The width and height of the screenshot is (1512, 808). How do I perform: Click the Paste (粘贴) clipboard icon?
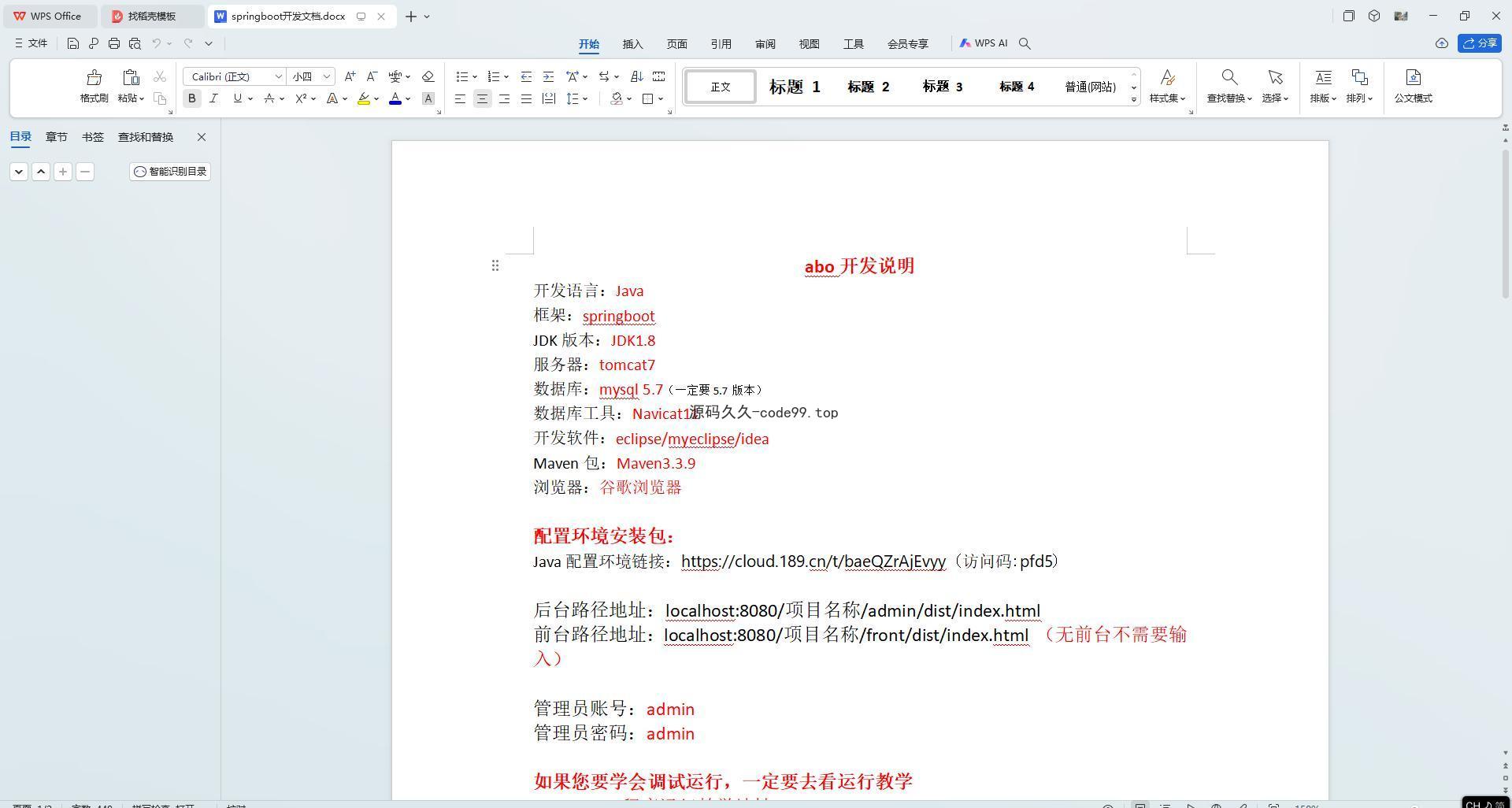pos(131,77)
